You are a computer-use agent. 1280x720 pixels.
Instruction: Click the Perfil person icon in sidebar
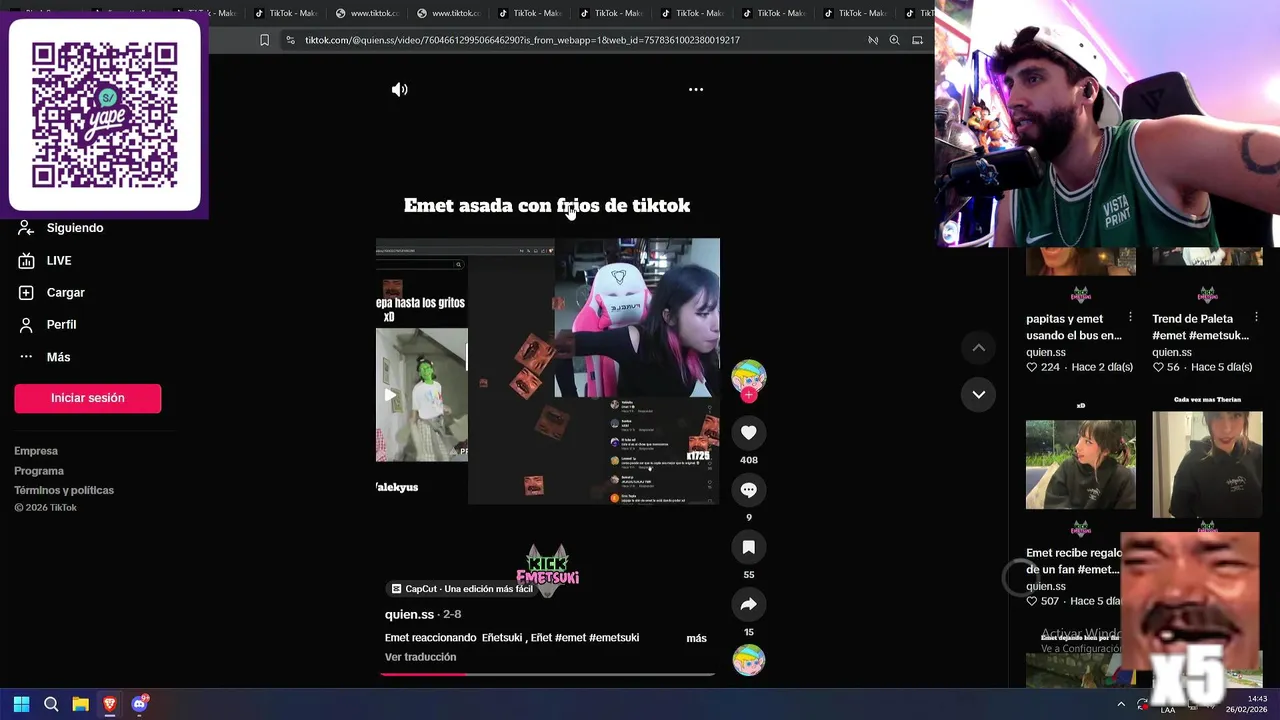tap(26, 325)
